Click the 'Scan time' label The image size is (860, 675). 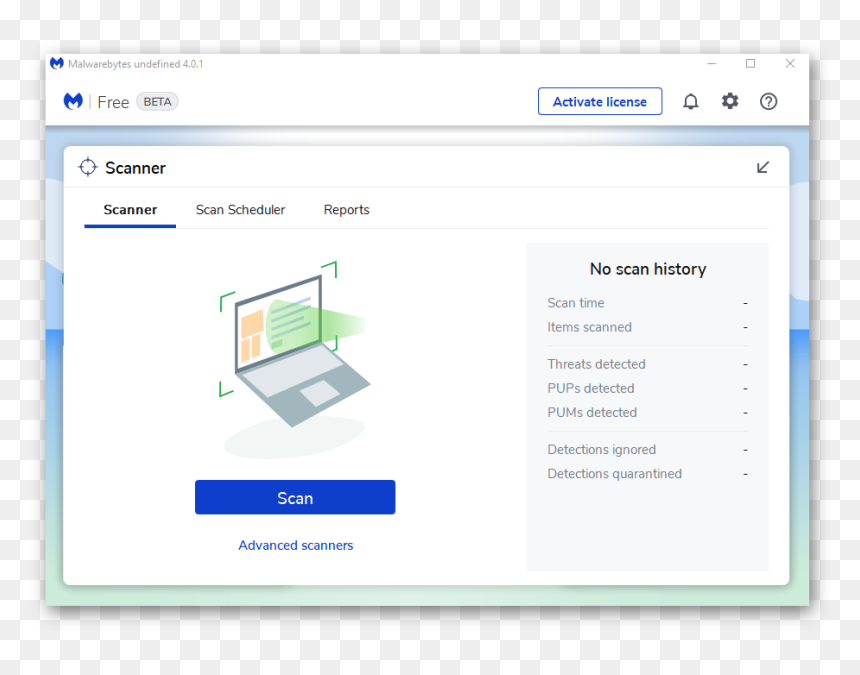[576, 303]
